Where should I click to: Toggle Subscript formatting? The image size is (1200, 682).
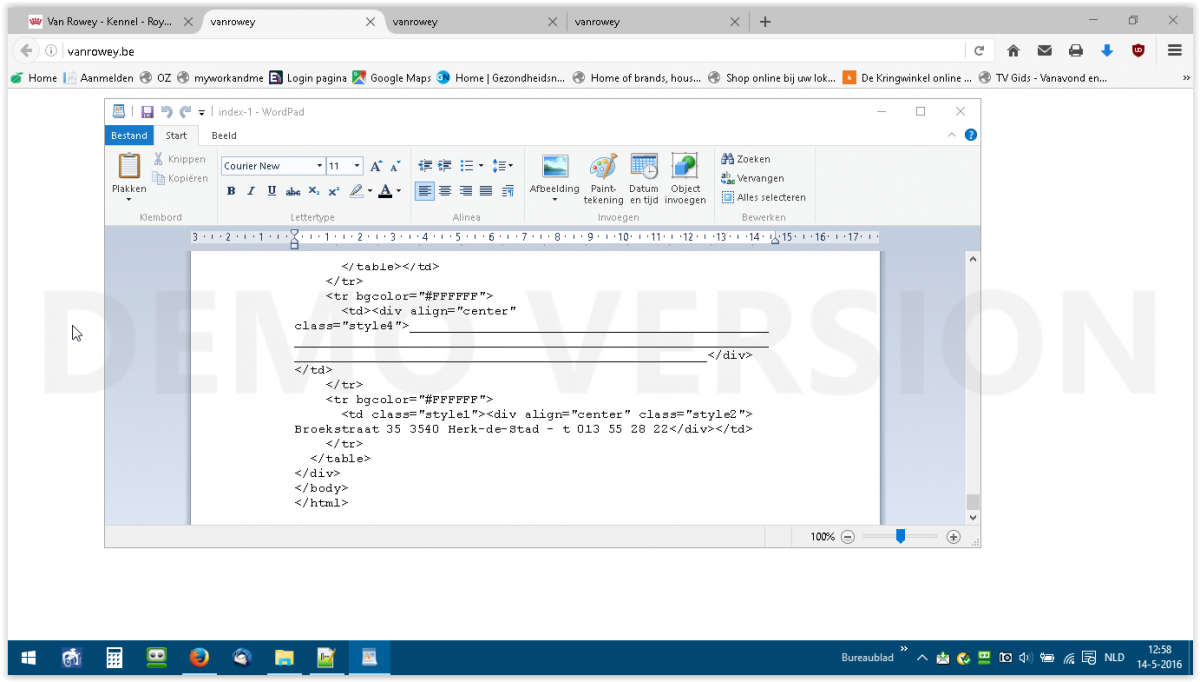(314, 191)
